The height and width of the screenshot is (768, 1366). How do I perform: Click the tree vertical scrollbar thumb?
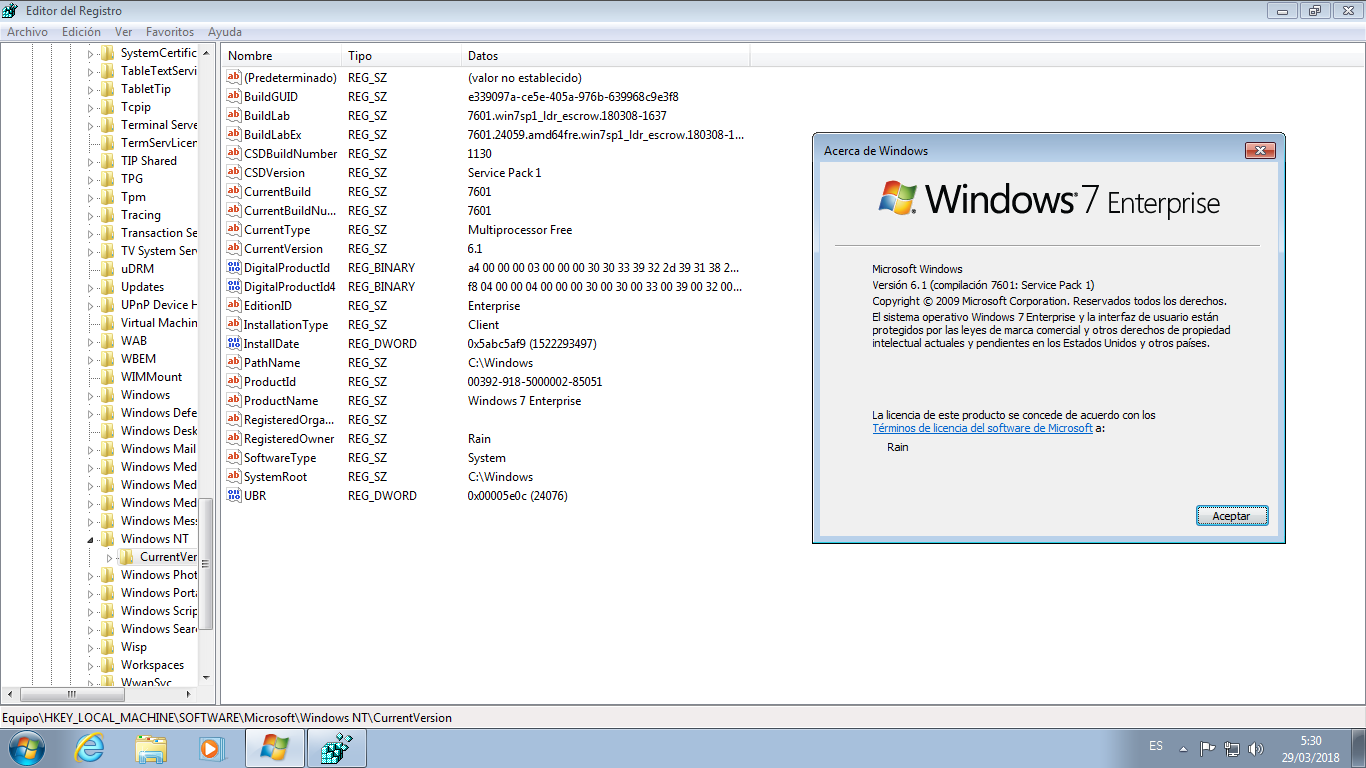click(207, 564)
